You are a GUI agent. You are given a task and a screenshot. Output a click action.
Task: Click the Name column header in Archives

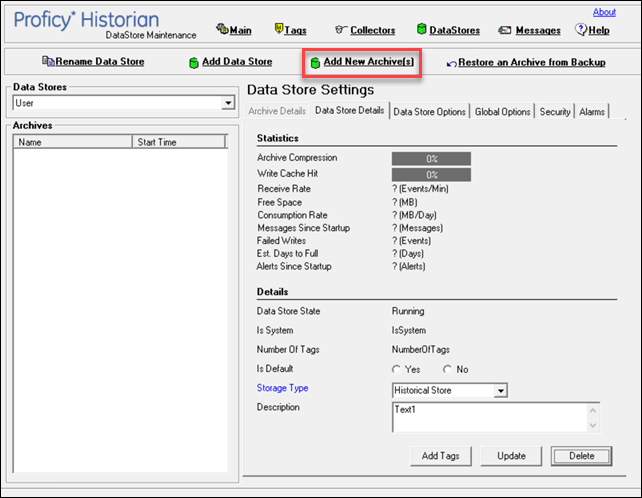click(73, 142)
